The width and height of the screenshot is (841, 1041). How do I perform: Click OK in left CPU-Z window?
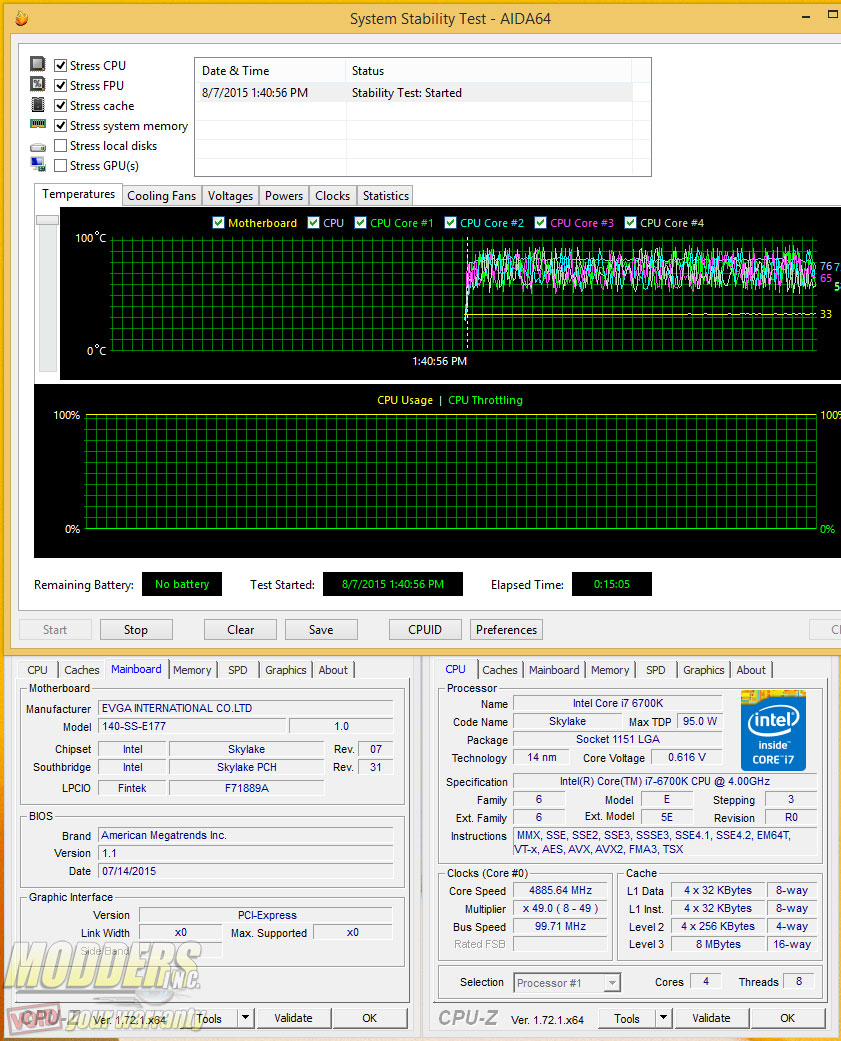point(370,1018)
